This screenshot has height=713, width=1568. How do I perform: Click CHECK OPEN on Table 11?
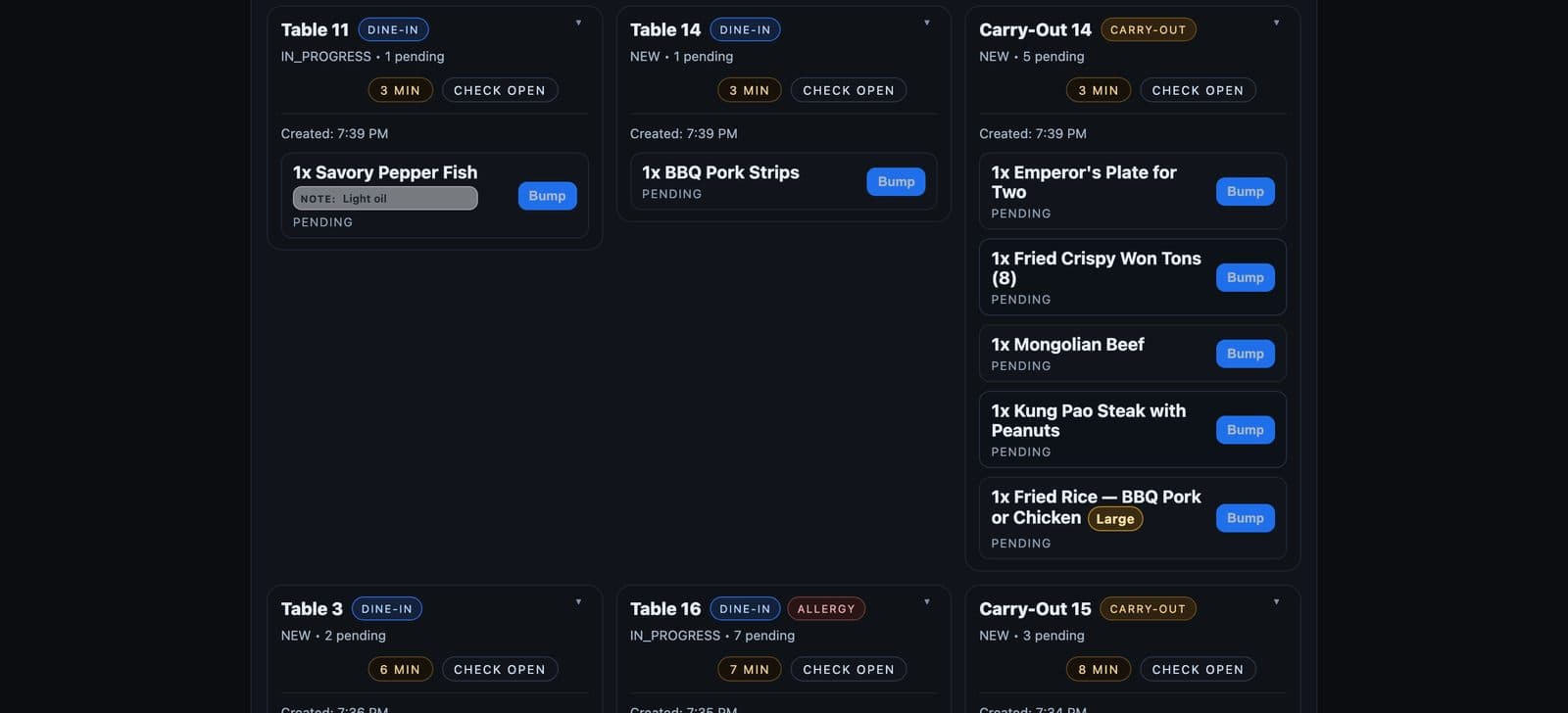click(500, 90)
